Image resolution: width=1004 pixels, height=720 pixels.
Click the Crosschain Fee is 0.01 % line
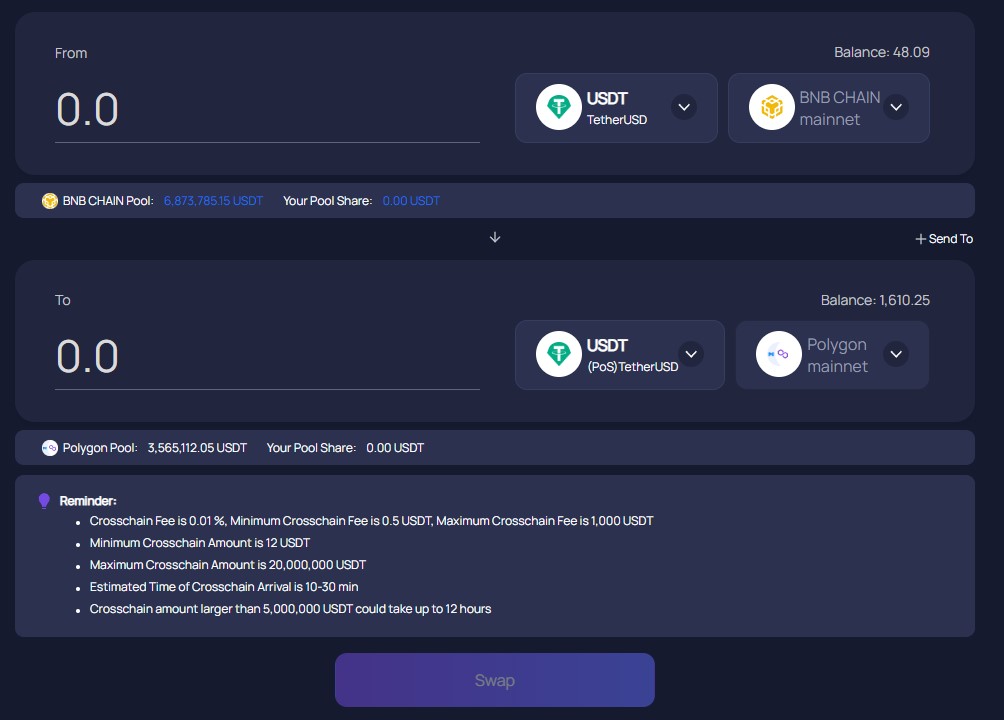pos(371,521)
